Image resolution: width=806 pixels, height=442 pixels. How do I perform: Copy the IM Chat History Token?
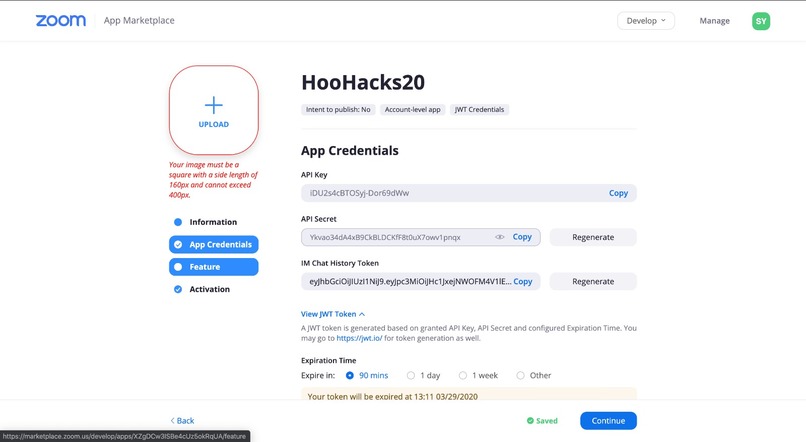coord(523,282)
